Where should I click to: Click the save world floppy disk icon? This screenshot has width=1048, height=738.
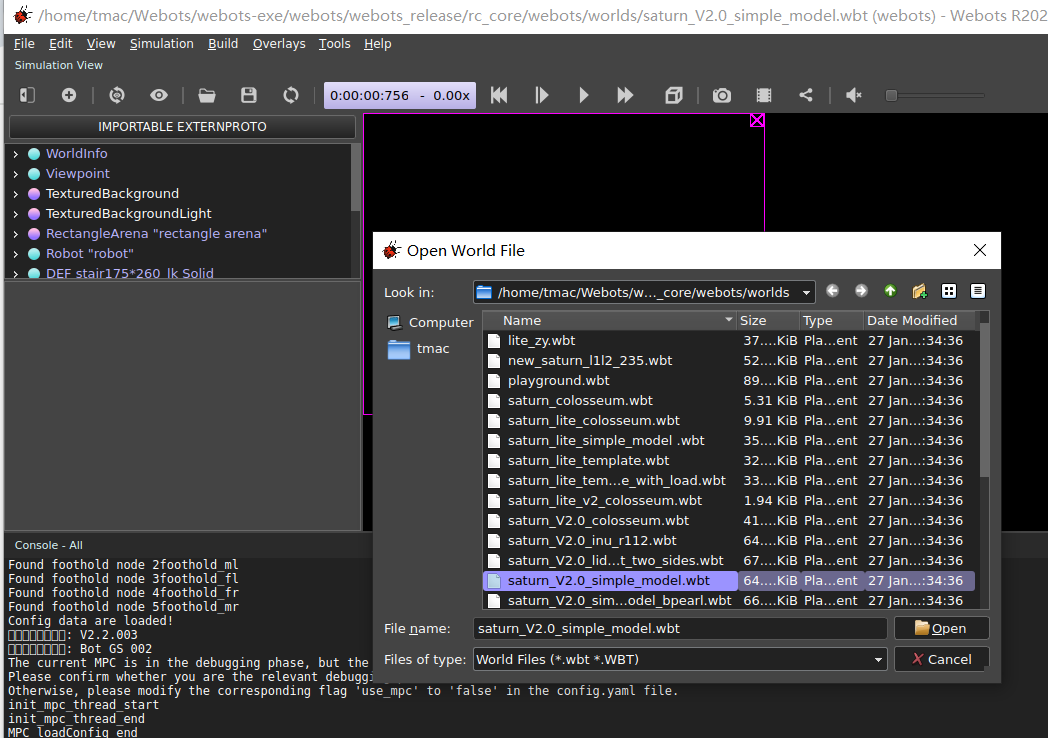249,96
